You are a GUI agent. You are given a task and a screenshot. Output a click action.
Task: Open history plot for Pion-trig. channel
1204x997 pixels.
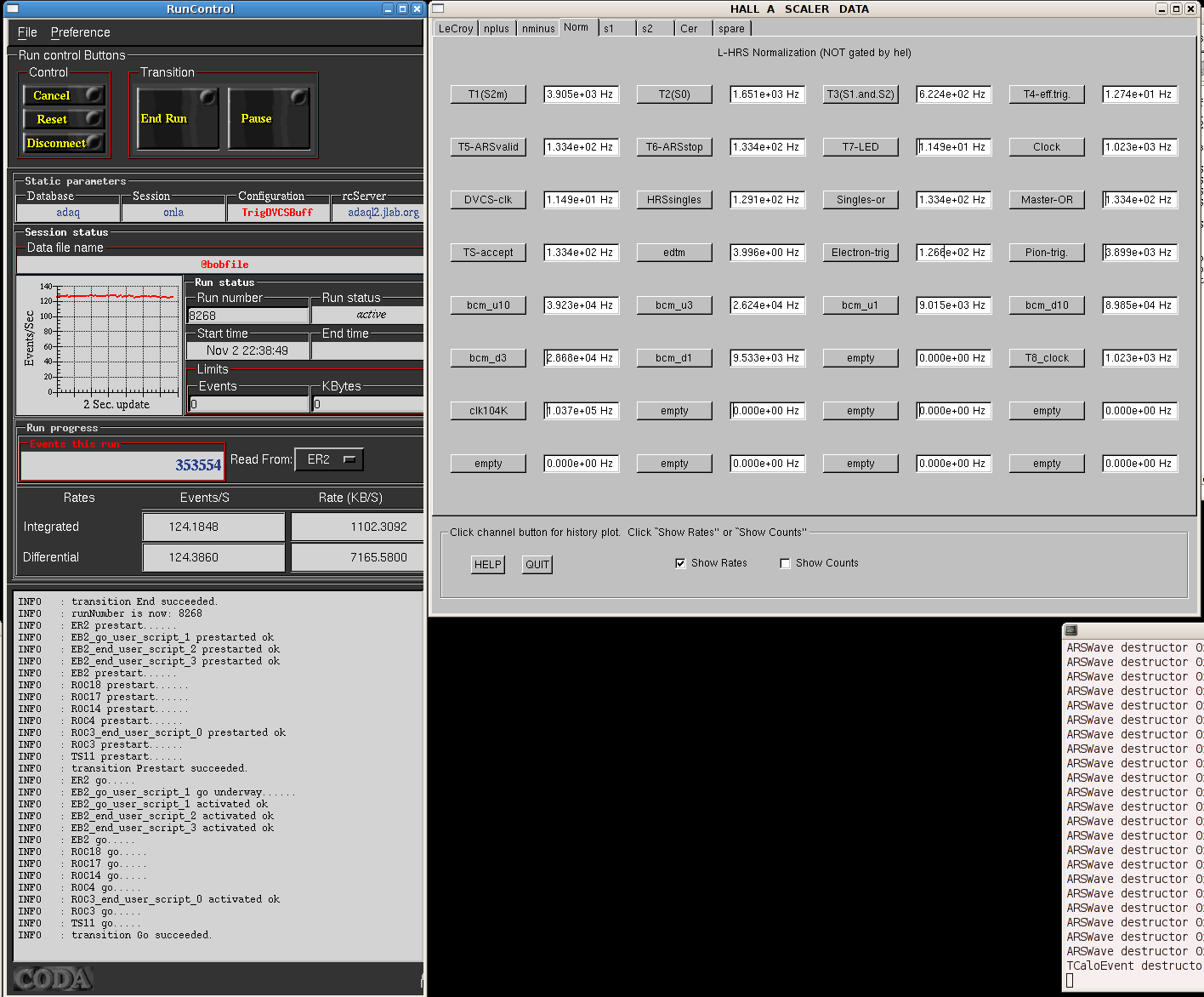click(x=1047, y=253)
